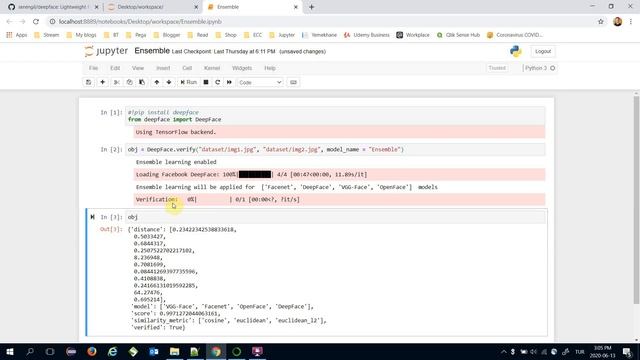
Task: Move selected cell up arrow
Action: click(x=156, y=82)
